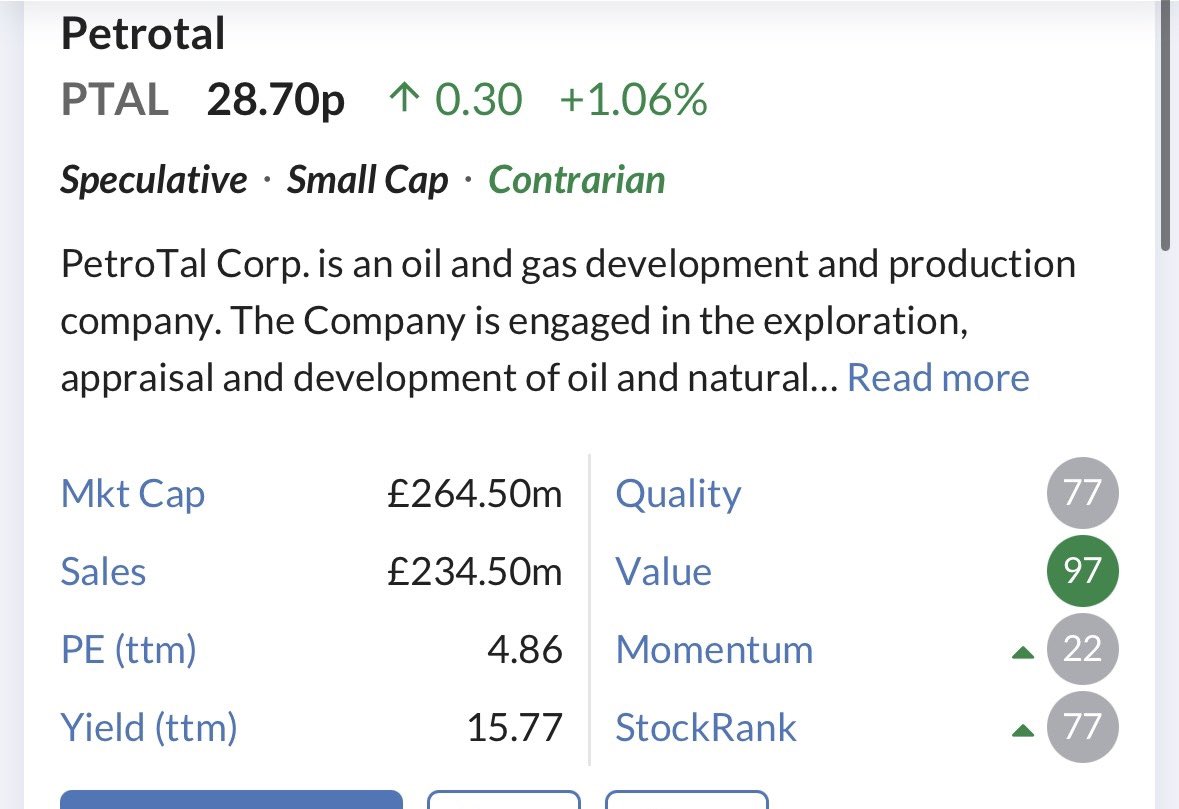Click the Speculative risk rating label

click(153, 180)
